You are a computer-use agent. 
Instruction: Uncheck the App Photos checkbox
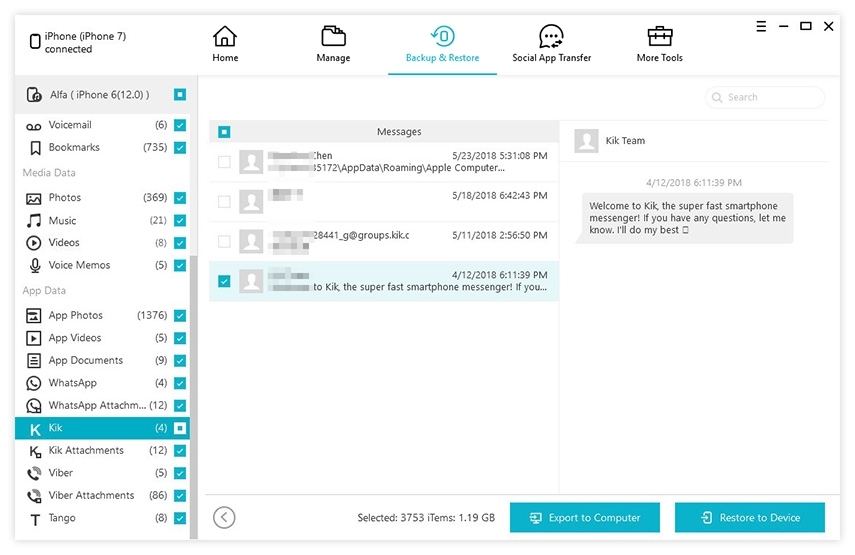pos(180,316)
